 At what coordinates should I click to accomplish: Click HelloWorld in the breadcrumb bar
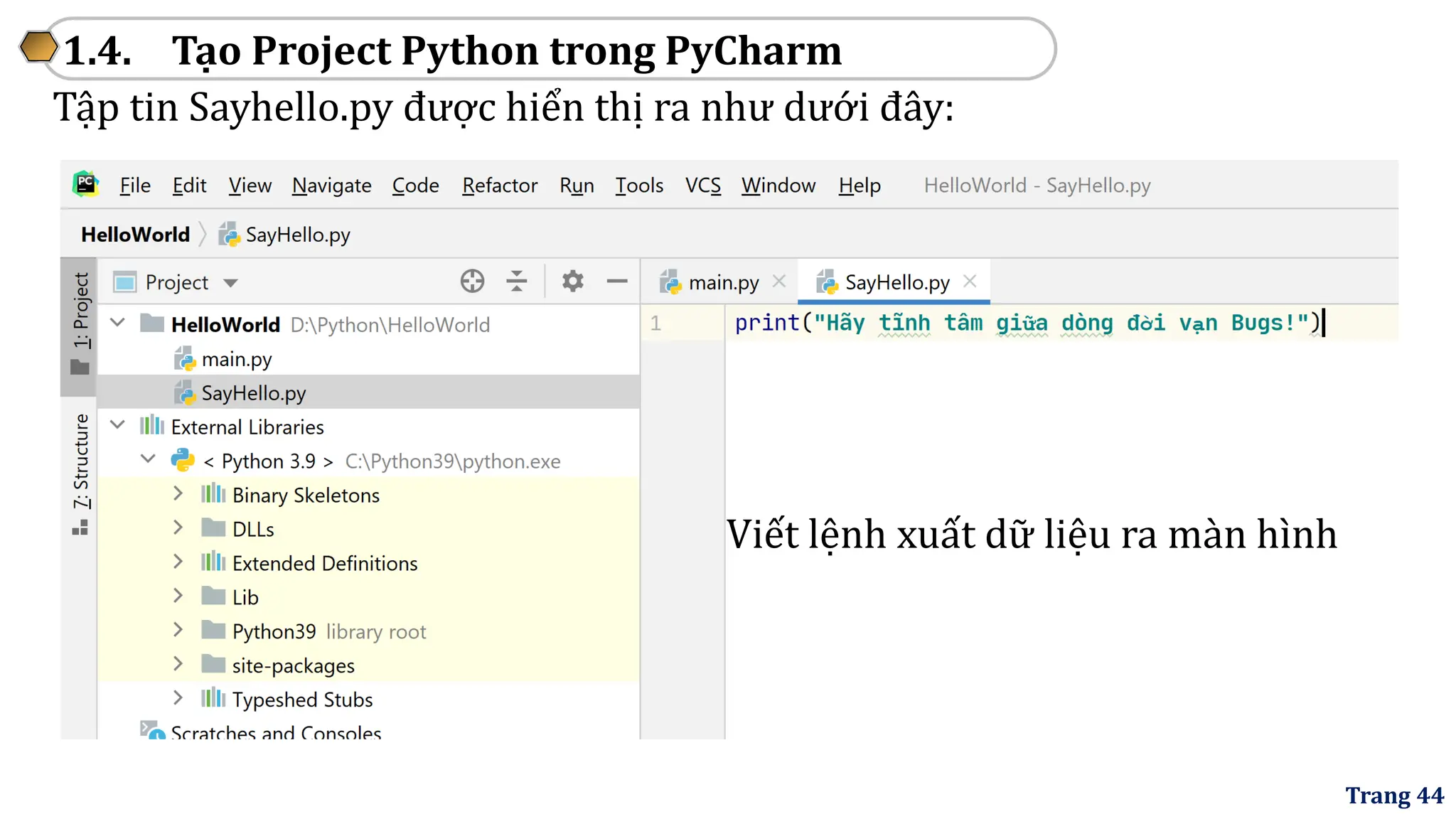[135, 235]
